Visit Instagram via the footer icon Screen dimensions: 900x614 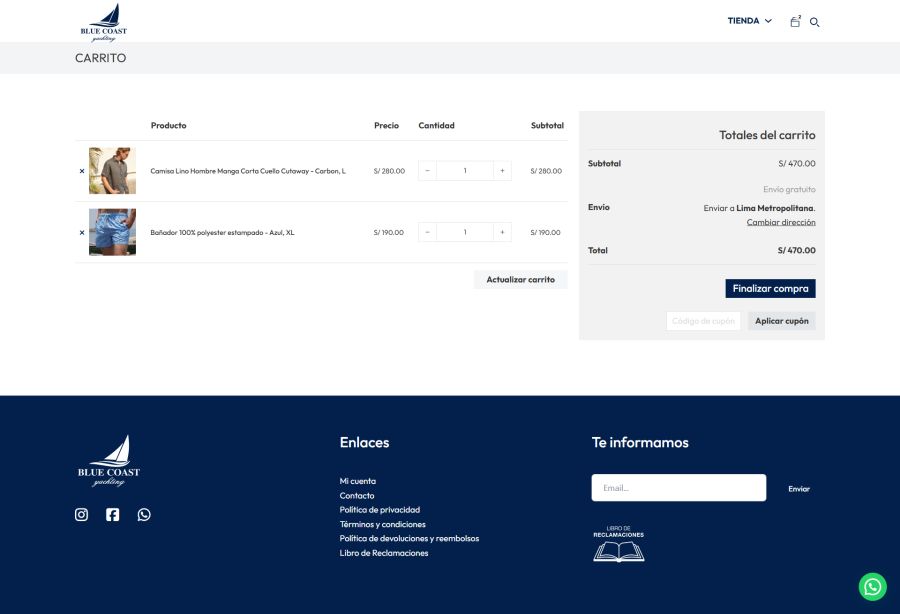coord(81,514)
